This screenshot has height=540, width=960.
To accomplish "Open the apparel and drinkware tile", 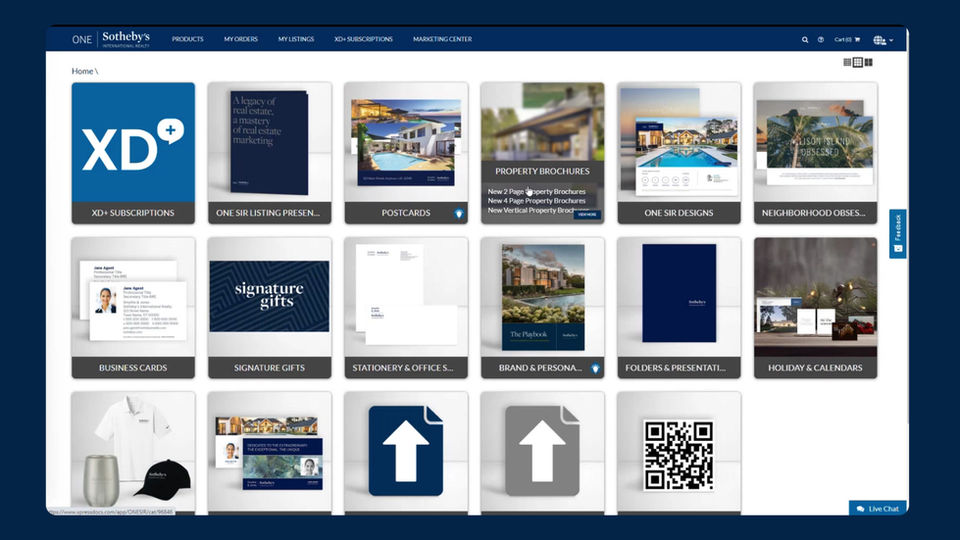I will coord(133,453).
